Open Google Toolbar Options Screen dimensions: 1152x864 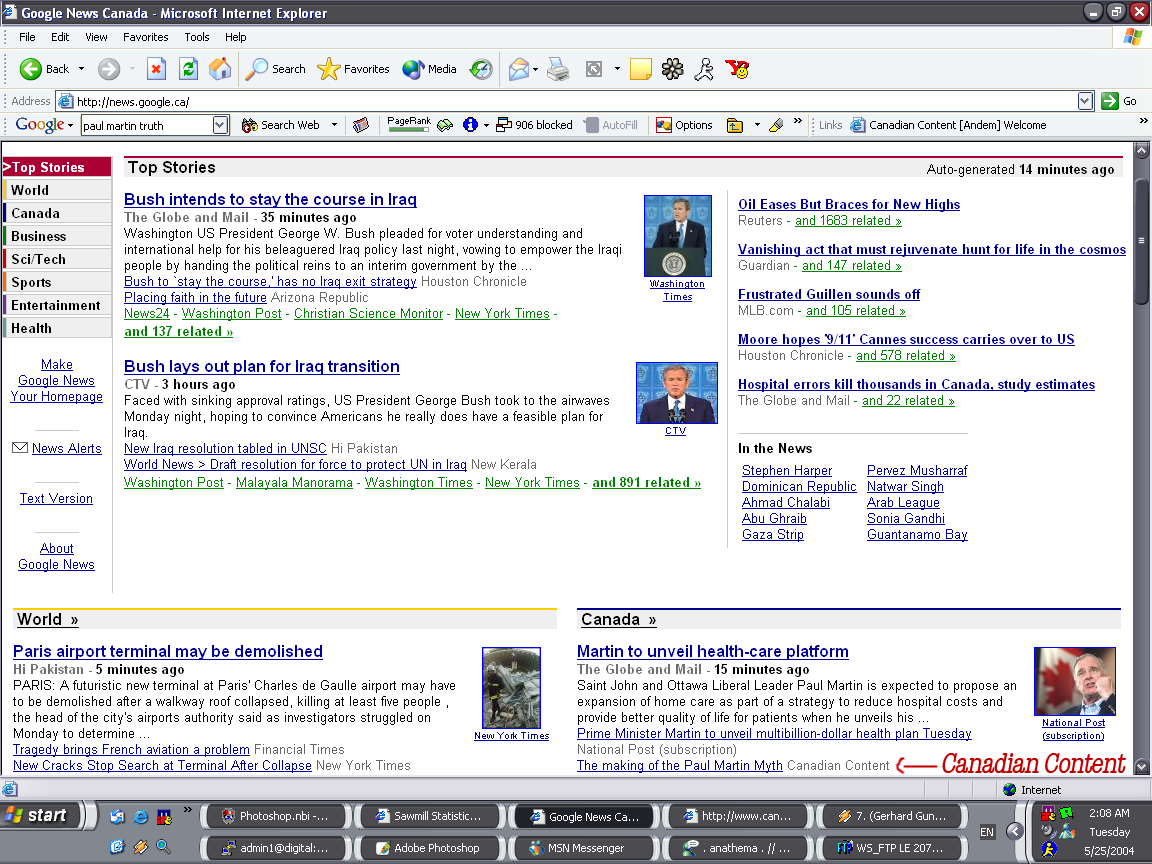684,125
